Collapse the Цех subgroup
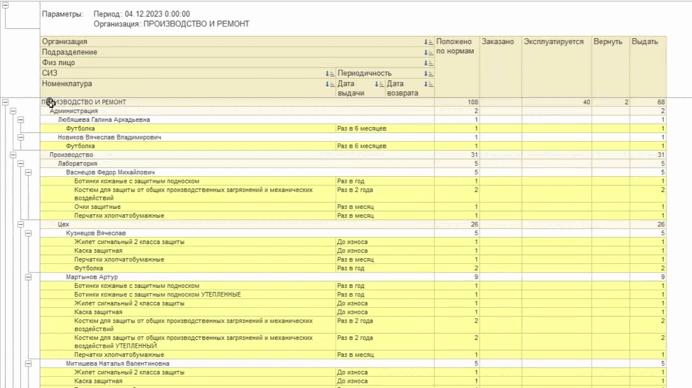 click(21, 225)
